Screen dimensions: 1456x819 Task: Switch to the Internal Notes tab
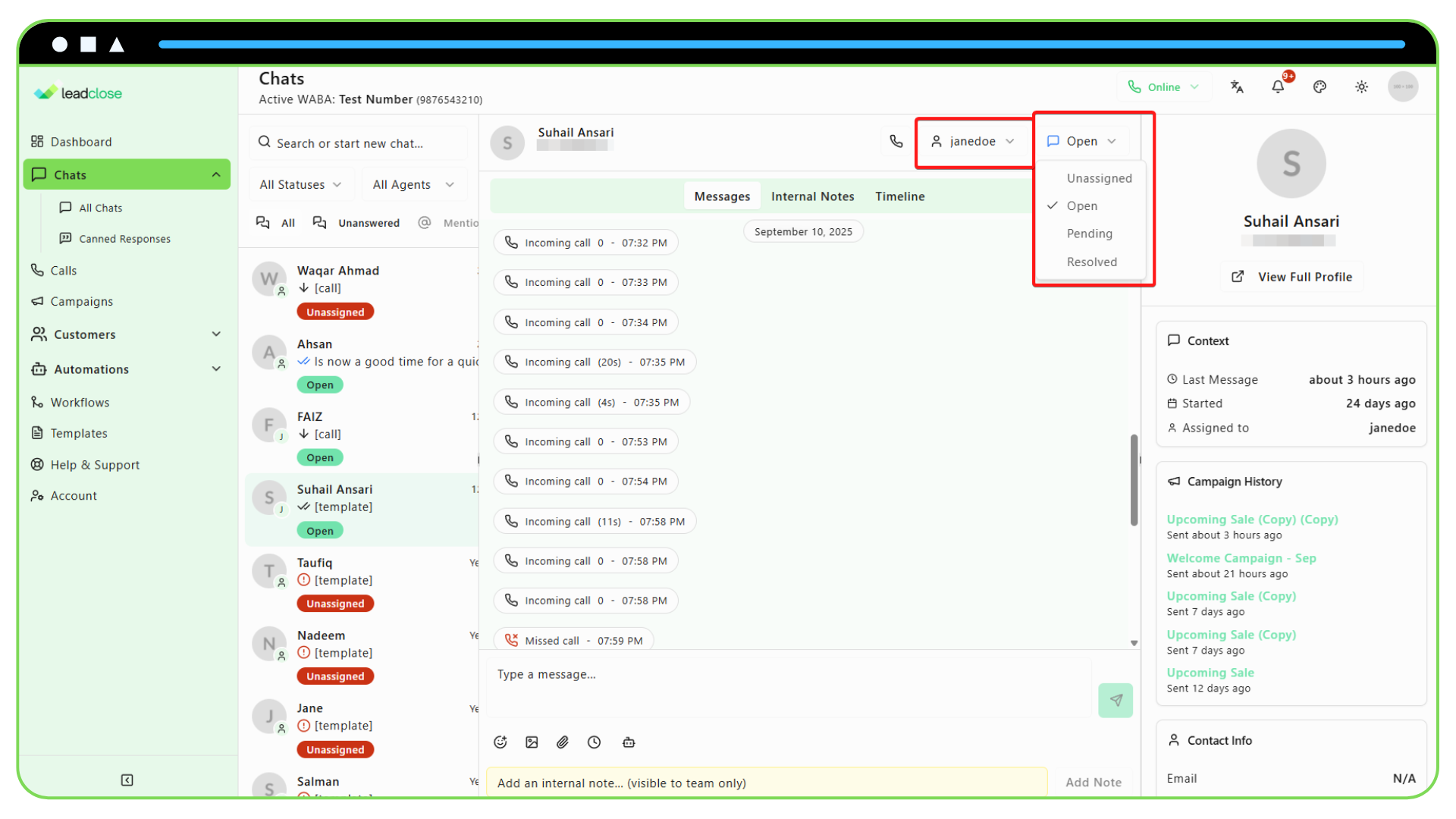point(812,196)
